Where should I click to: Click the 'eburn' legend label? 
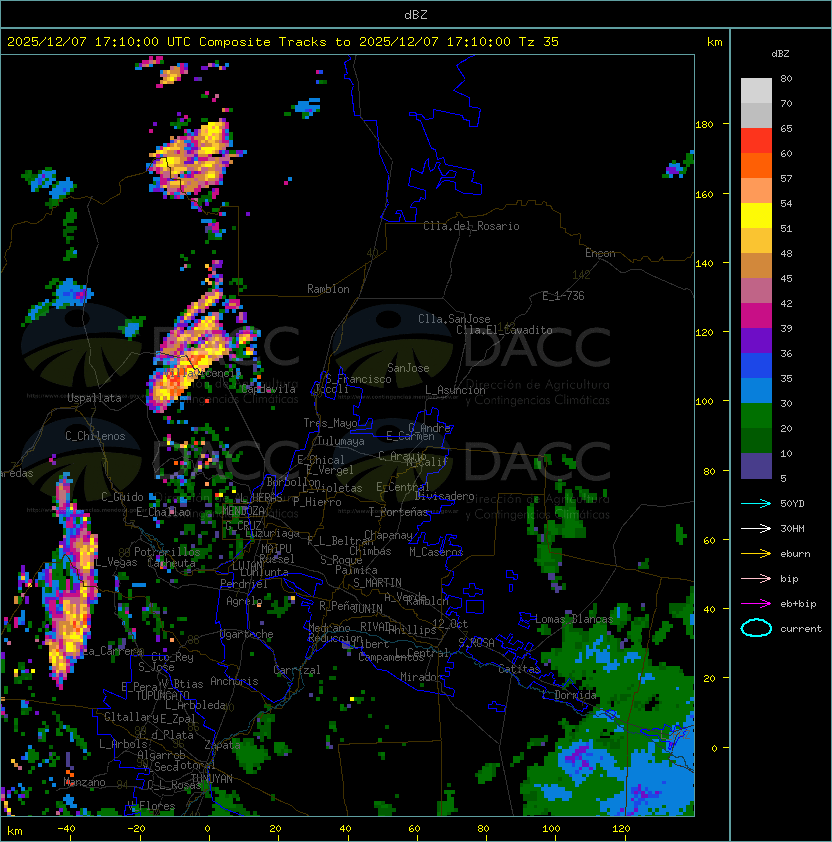coord(795,554)
